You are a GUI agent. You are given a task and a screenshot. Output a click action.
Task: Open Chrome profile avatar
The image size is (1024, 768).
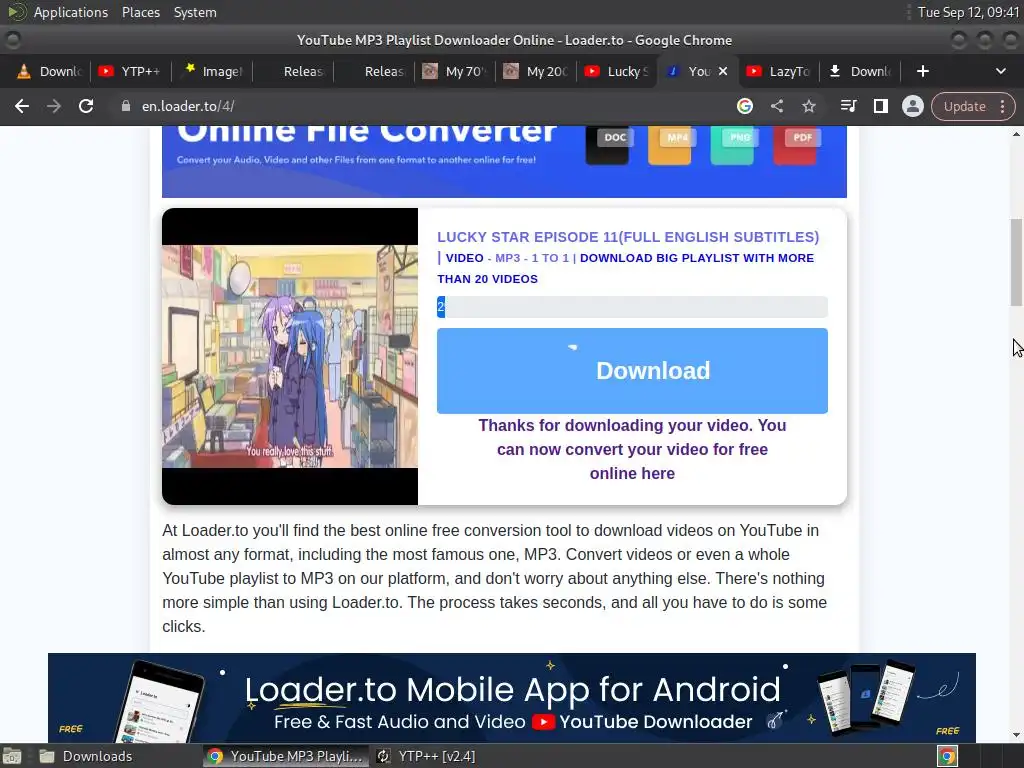912,106
